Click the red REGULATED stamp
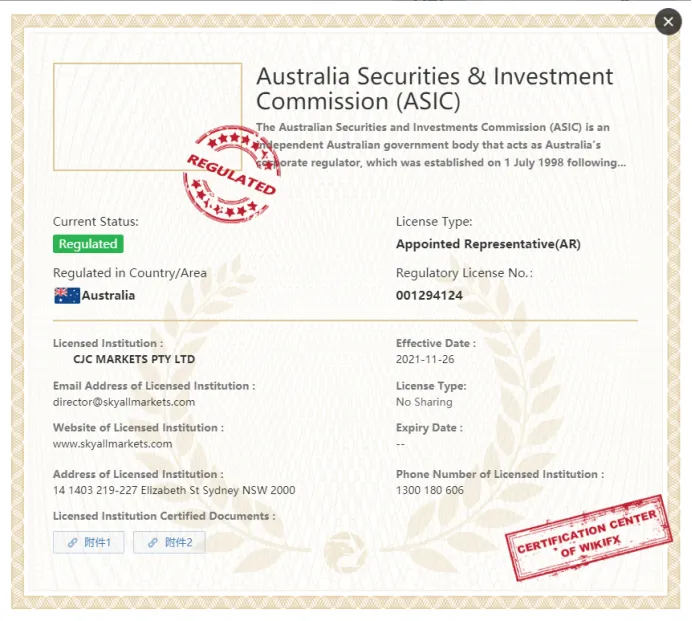Viewport: 692px width, 621px height. click(232, 174)
